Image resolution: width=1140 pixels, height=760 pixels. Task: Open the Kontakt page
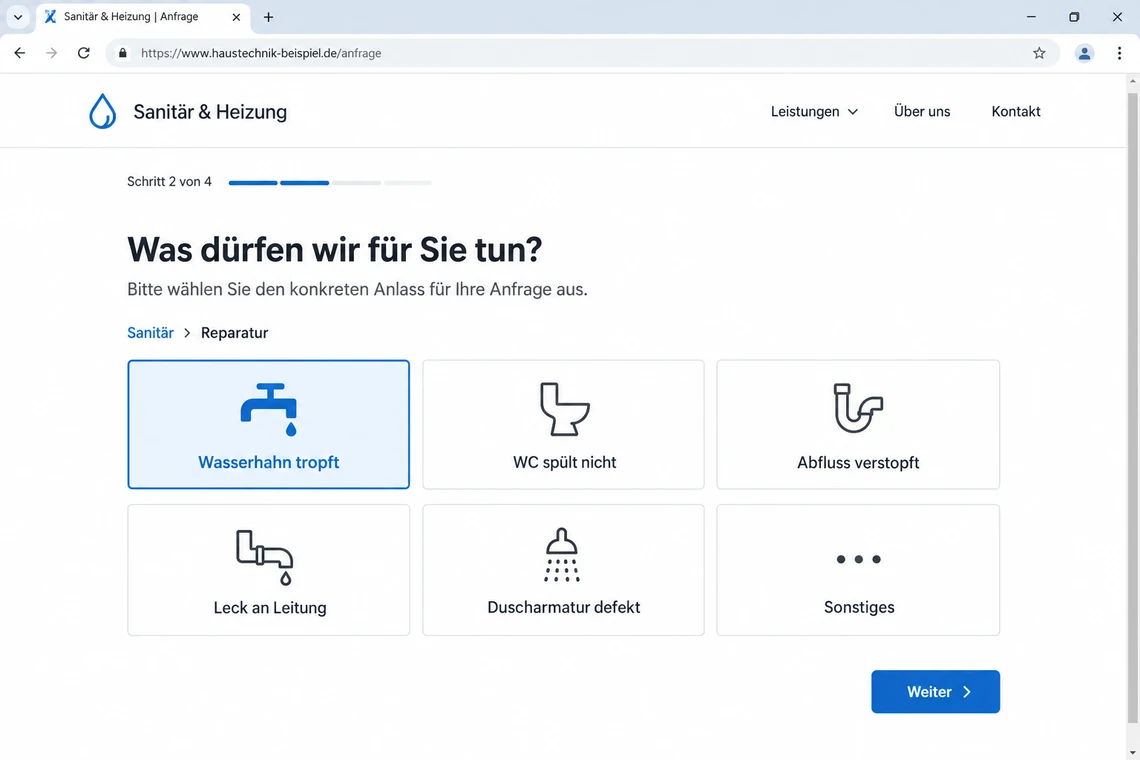pos(1016,111)
